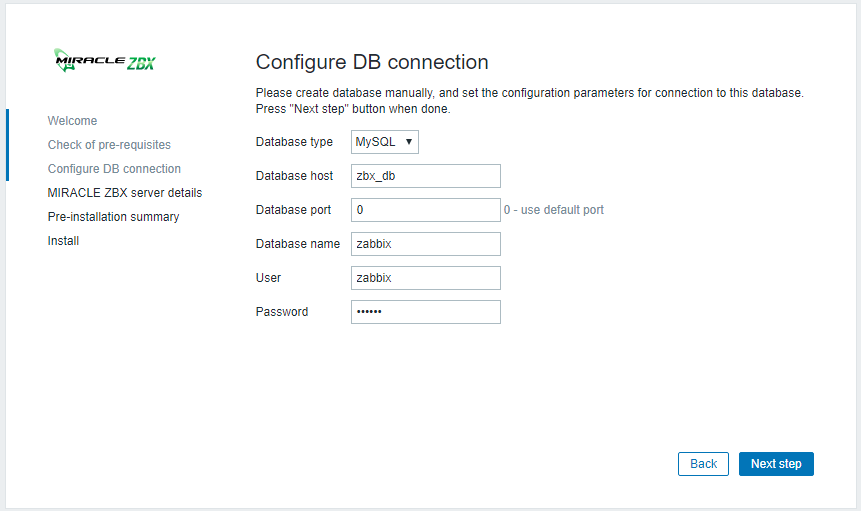The width and height of the screenshot is (861, 511).
Task: Jump to MIRACLE ZBX server details step
Action: [125, 193]
